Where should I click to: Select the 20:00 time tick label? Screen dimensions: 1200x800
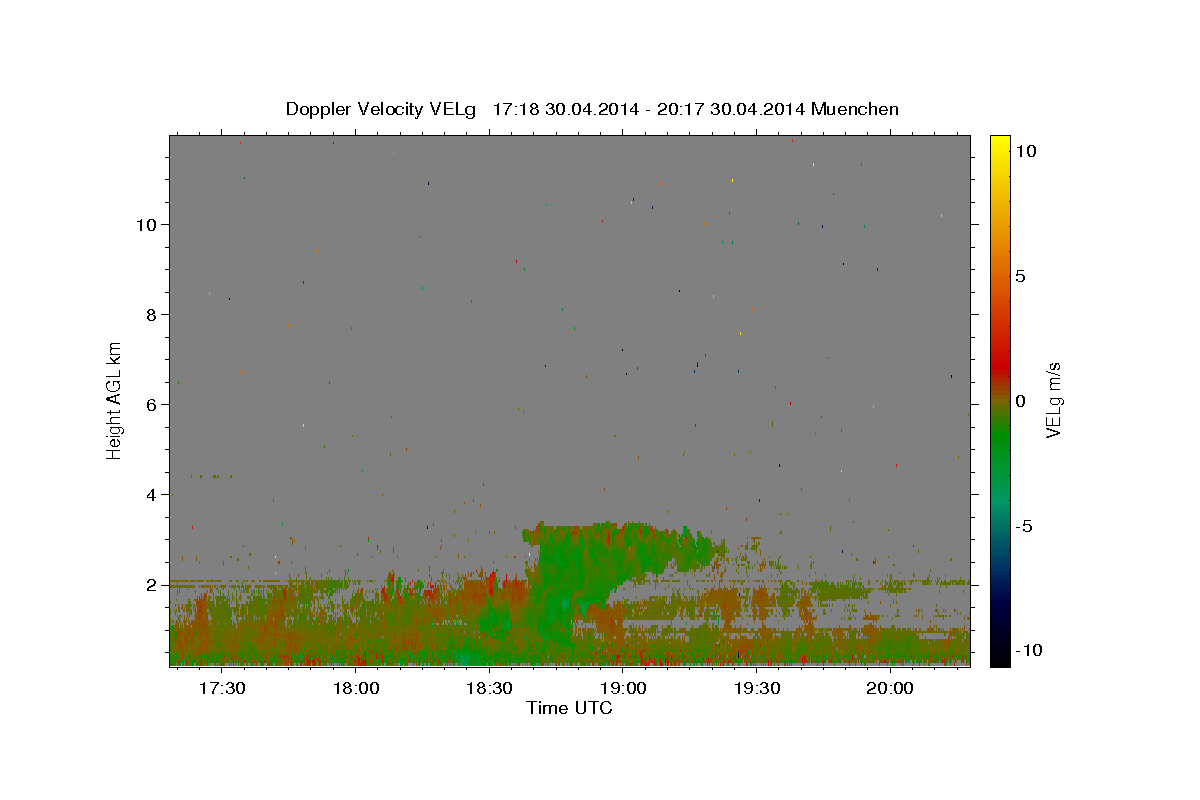coord(889,689)
